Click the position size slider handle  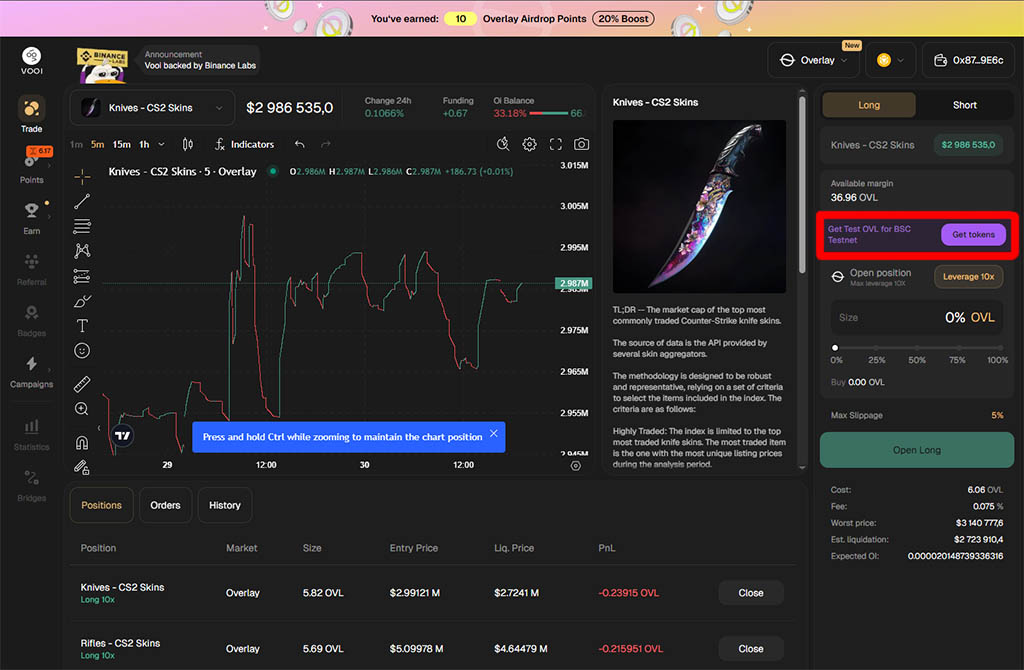(835, 348)
